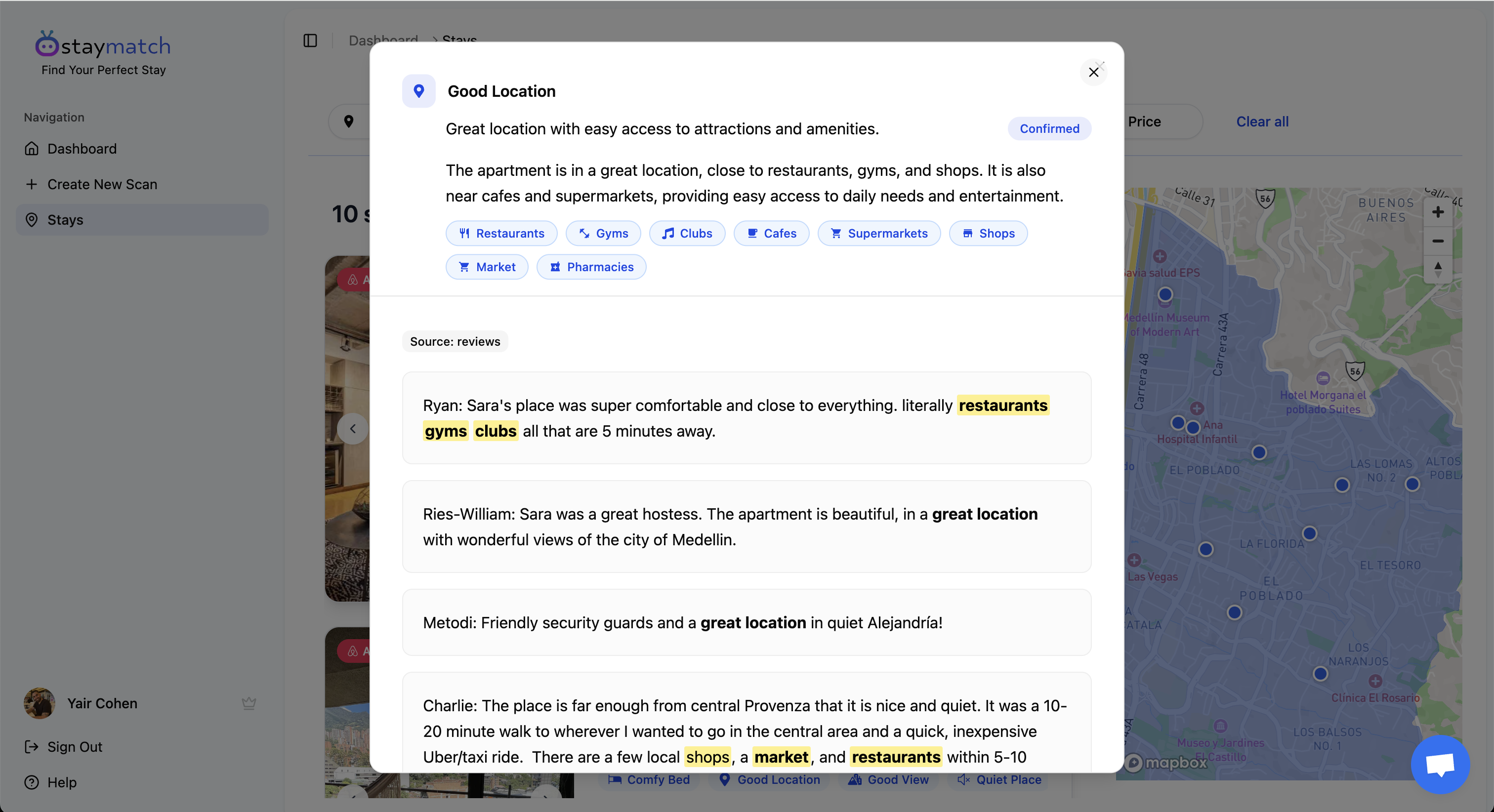Click the map marker near Hospital Infantil
Viewport: 1494px width, 812px height.
[x=1193, y=427]
